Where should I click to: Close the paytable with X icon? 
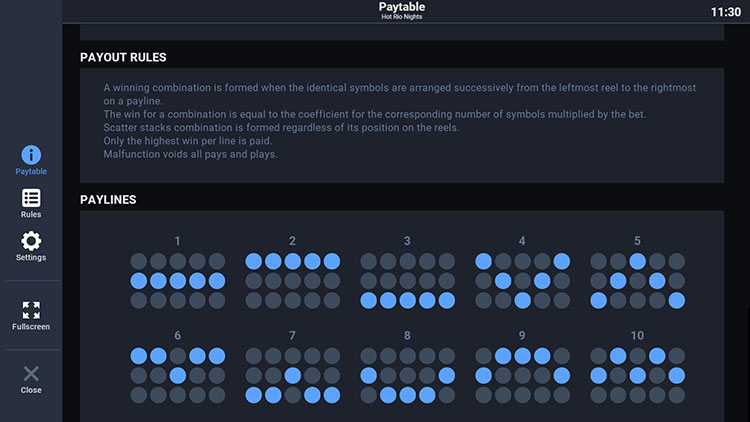point(31,373)
